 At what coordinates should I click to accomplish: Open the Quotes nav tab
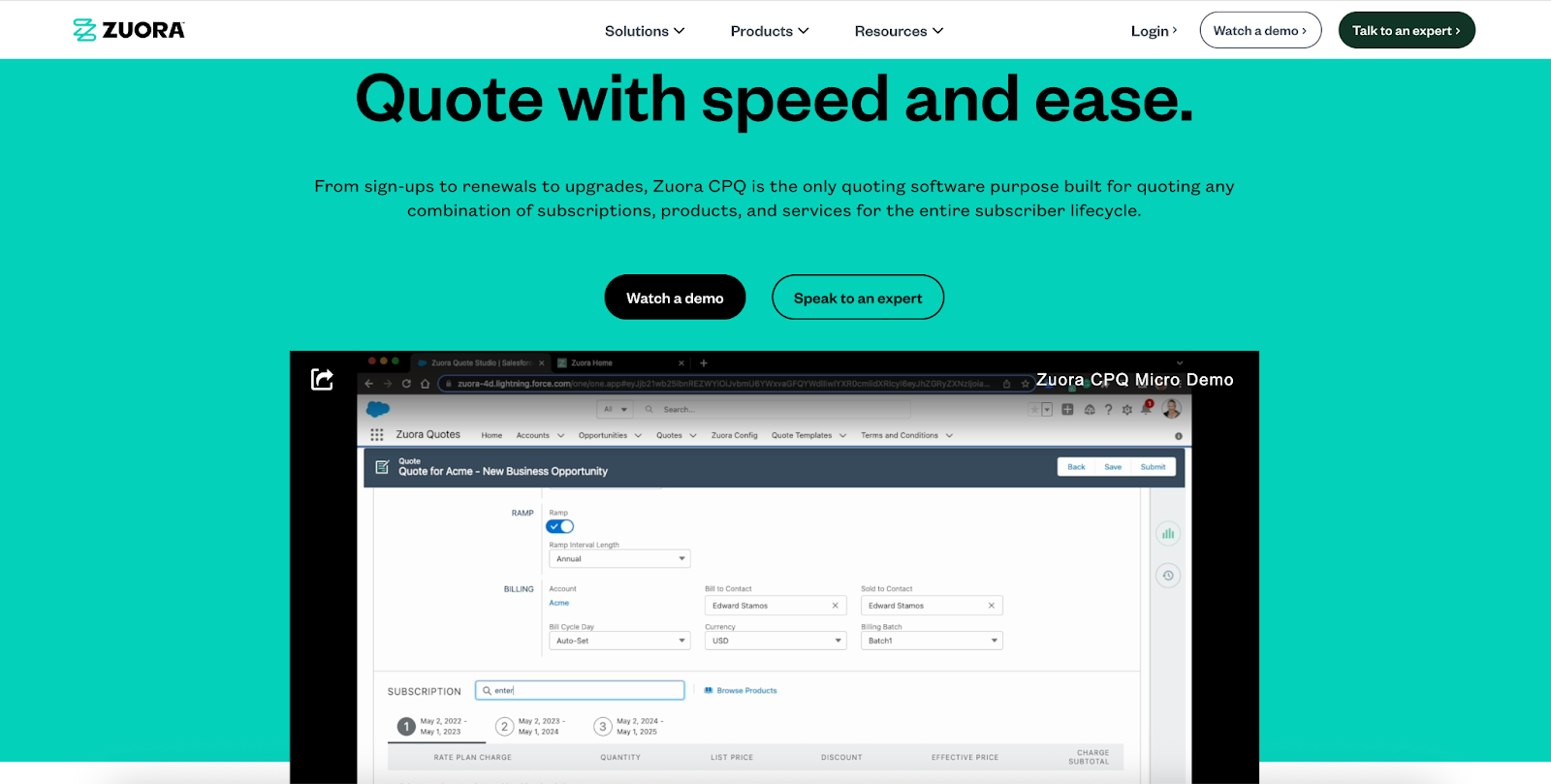click(669, 435)
